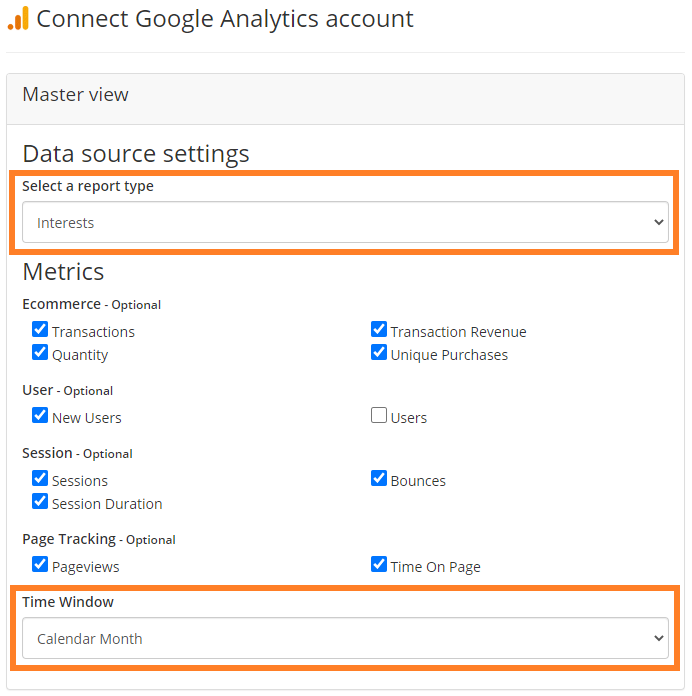The width and height of the screenshot is (692, 696).
Task: Uncheck the Time On Page checkbox
Action: (379, 565)
